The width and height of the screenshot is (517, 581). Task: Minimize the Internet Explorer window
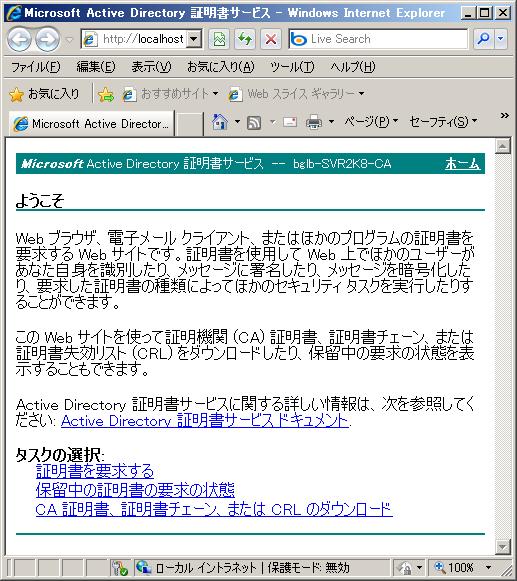pyautogui.click(x=468, y=14)
